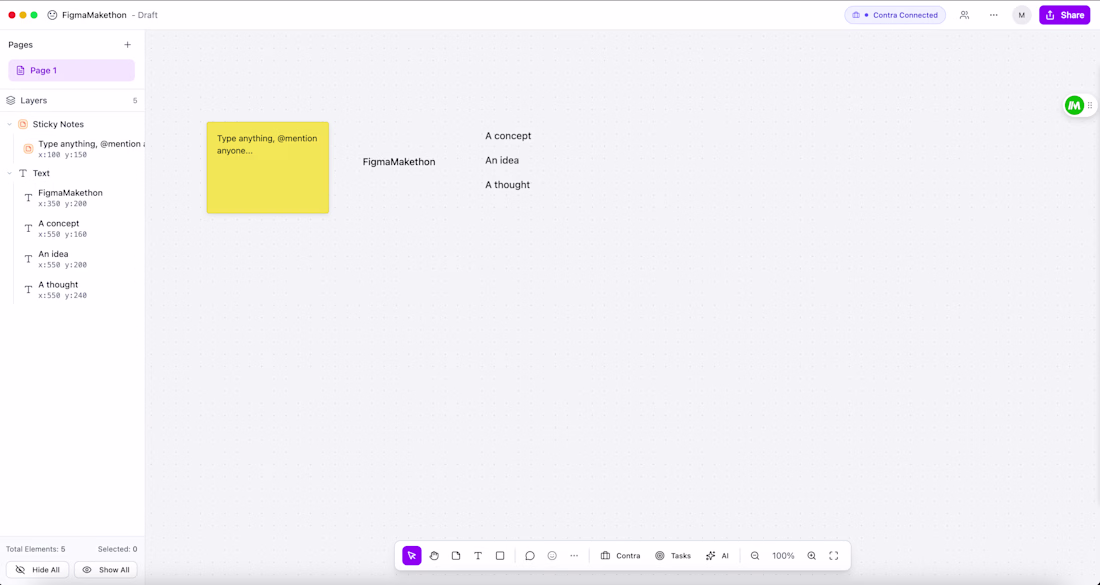The width and height of the screenshot is (1100, 585).
Task: Select 'An idea' text on canvas
Action: pos(502,161)
